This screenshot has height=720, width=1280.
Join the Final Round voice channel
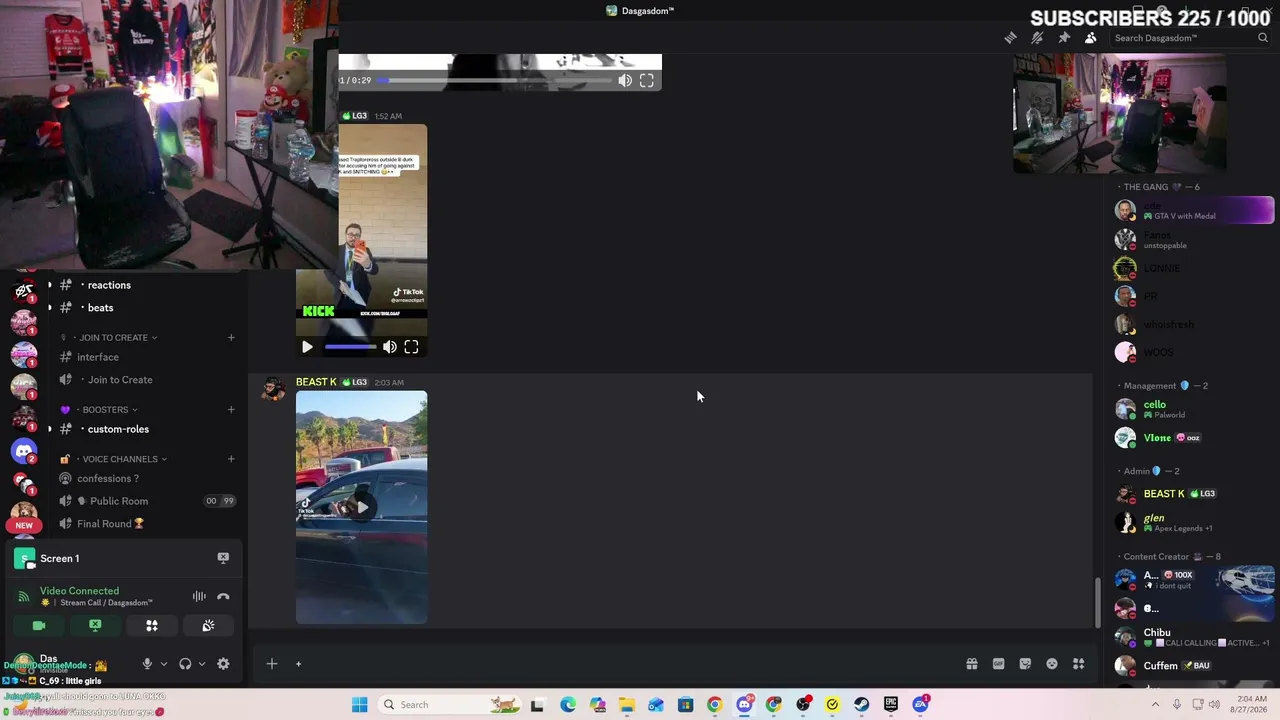(146, 524)
